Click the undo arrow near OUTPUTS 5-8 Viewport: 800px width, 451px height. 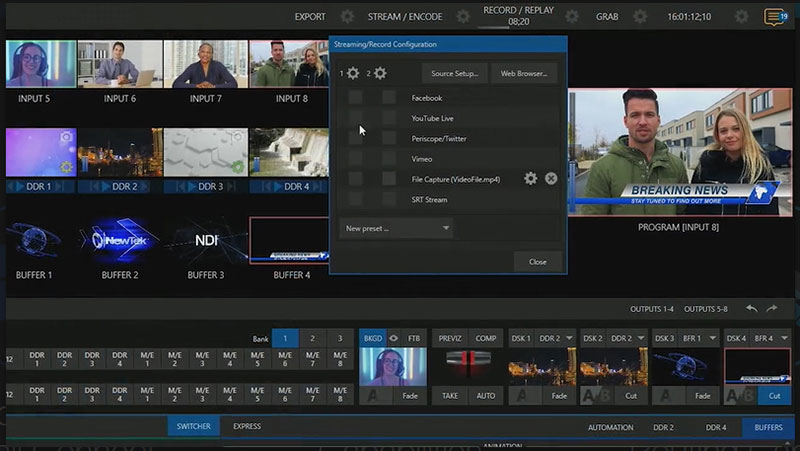752,309
